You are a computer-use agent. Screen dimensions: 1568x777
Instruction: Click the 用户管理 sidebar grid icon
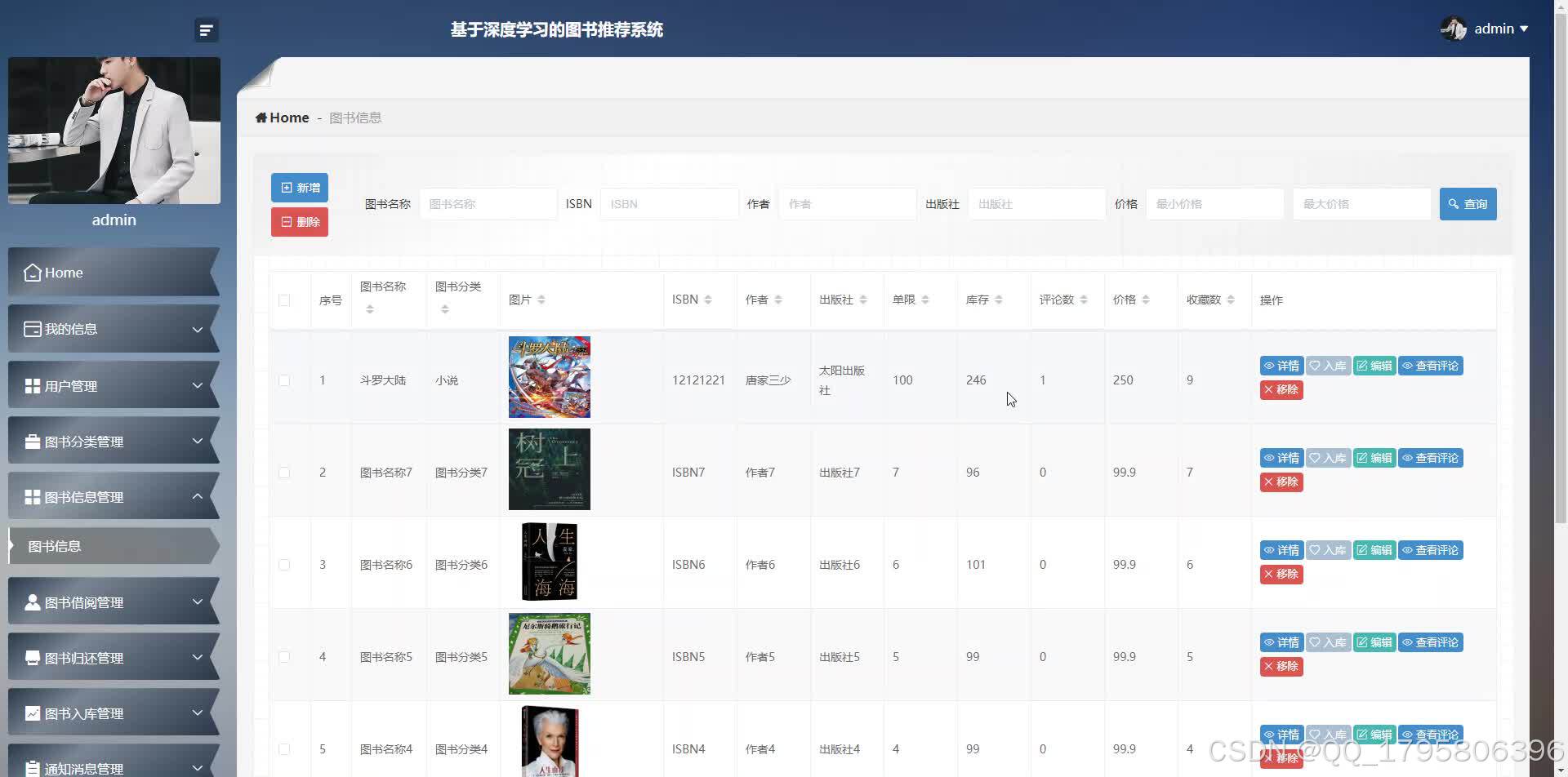coord(33,385)
